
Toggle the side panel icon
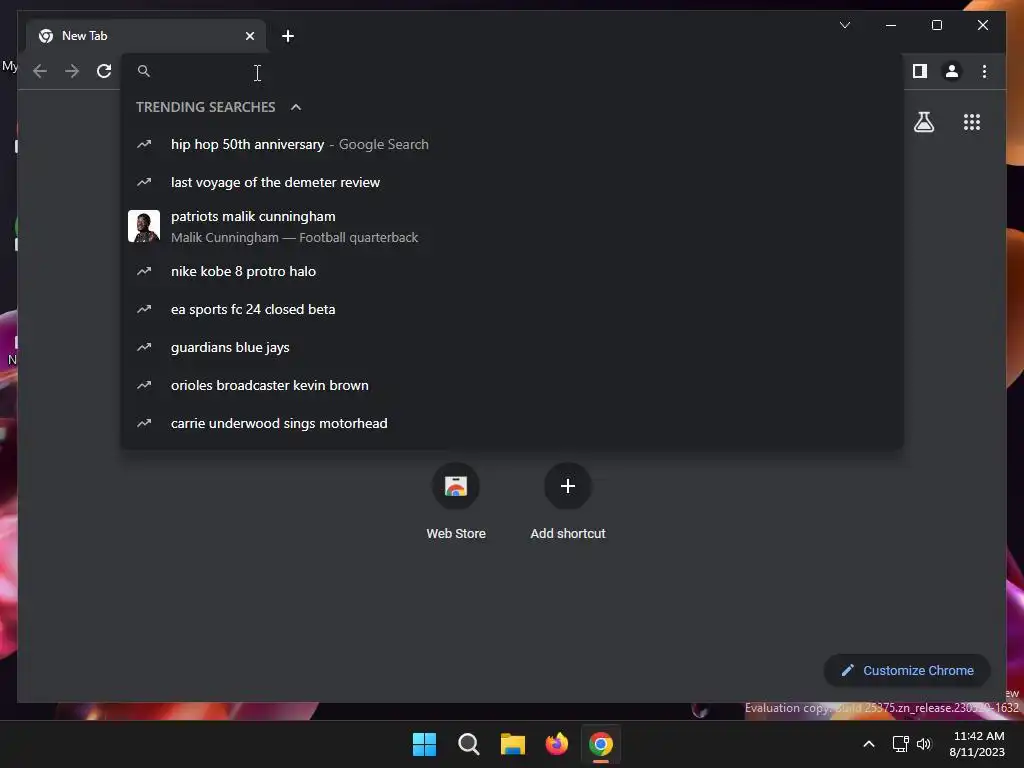point(920,71)
